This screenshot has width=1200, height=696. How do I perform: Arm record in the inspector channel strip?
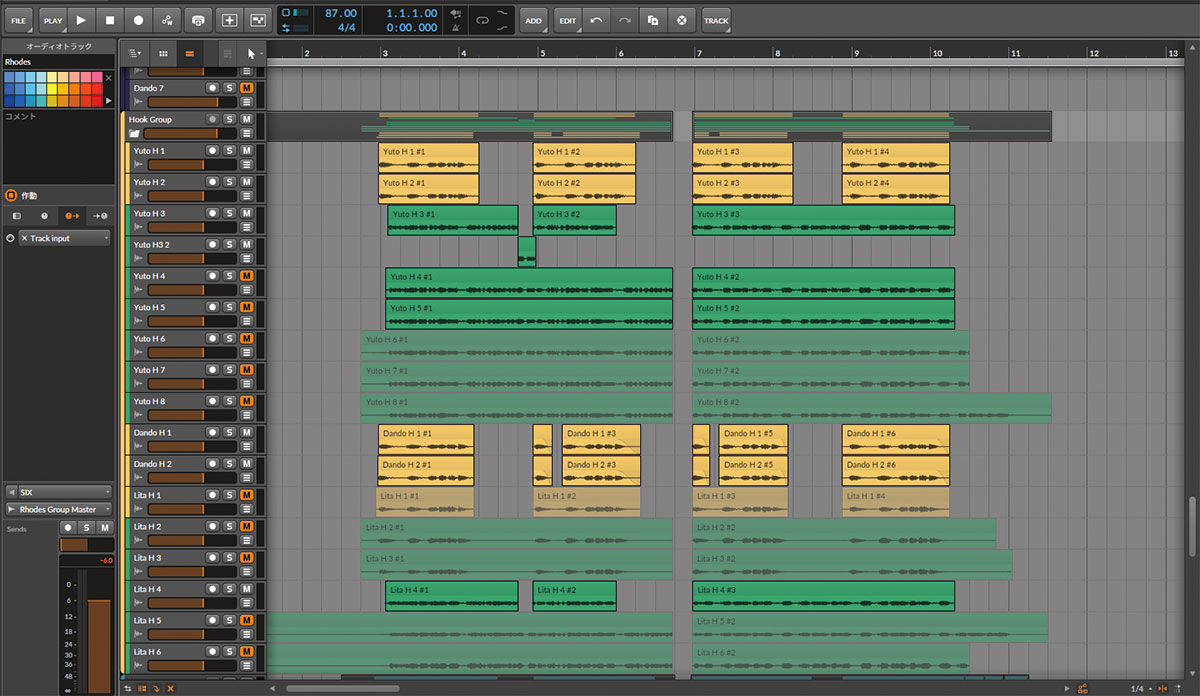(68, 528)
